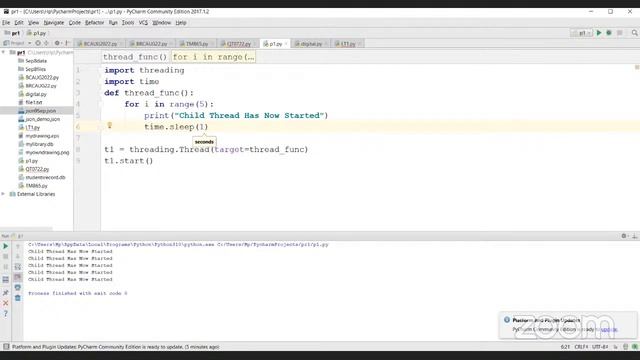Switch to QT0722.py editor tab
The height and width of the screenshot is (360, 640).
tap(238, 44)
